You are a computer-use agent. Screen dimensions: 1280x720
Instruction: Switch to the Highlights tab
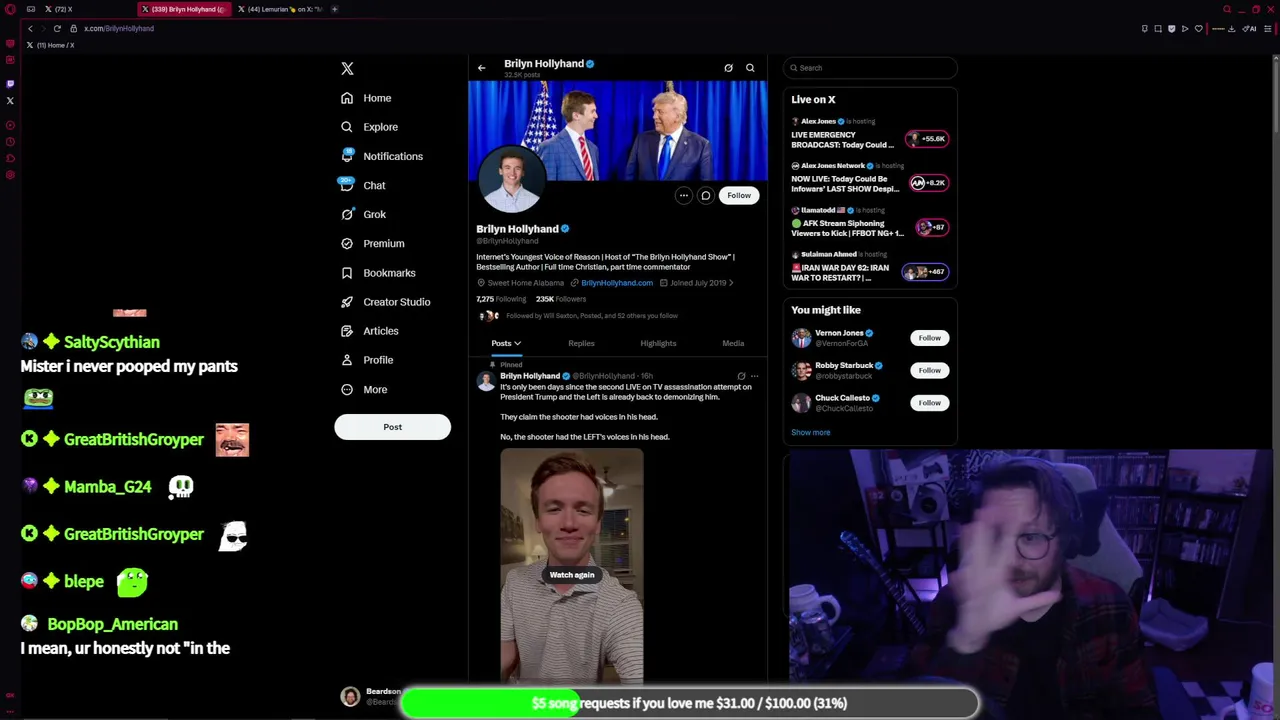click(x=658, y=343)
